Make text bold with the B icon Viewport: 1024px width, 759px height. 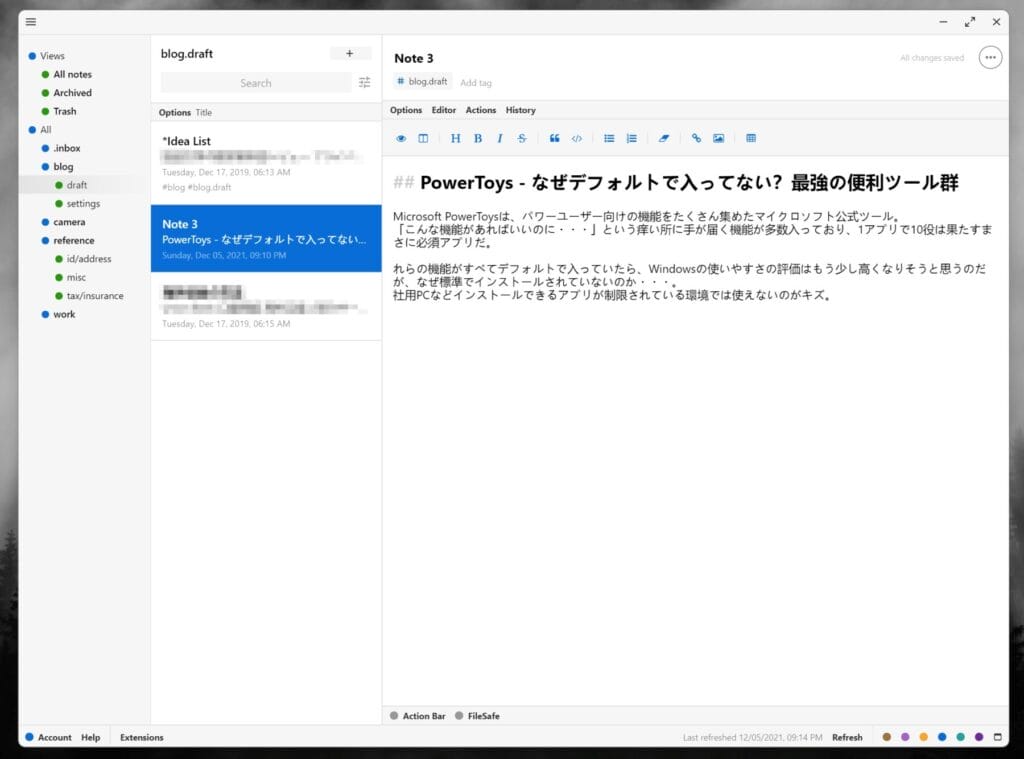click(478, 138)
